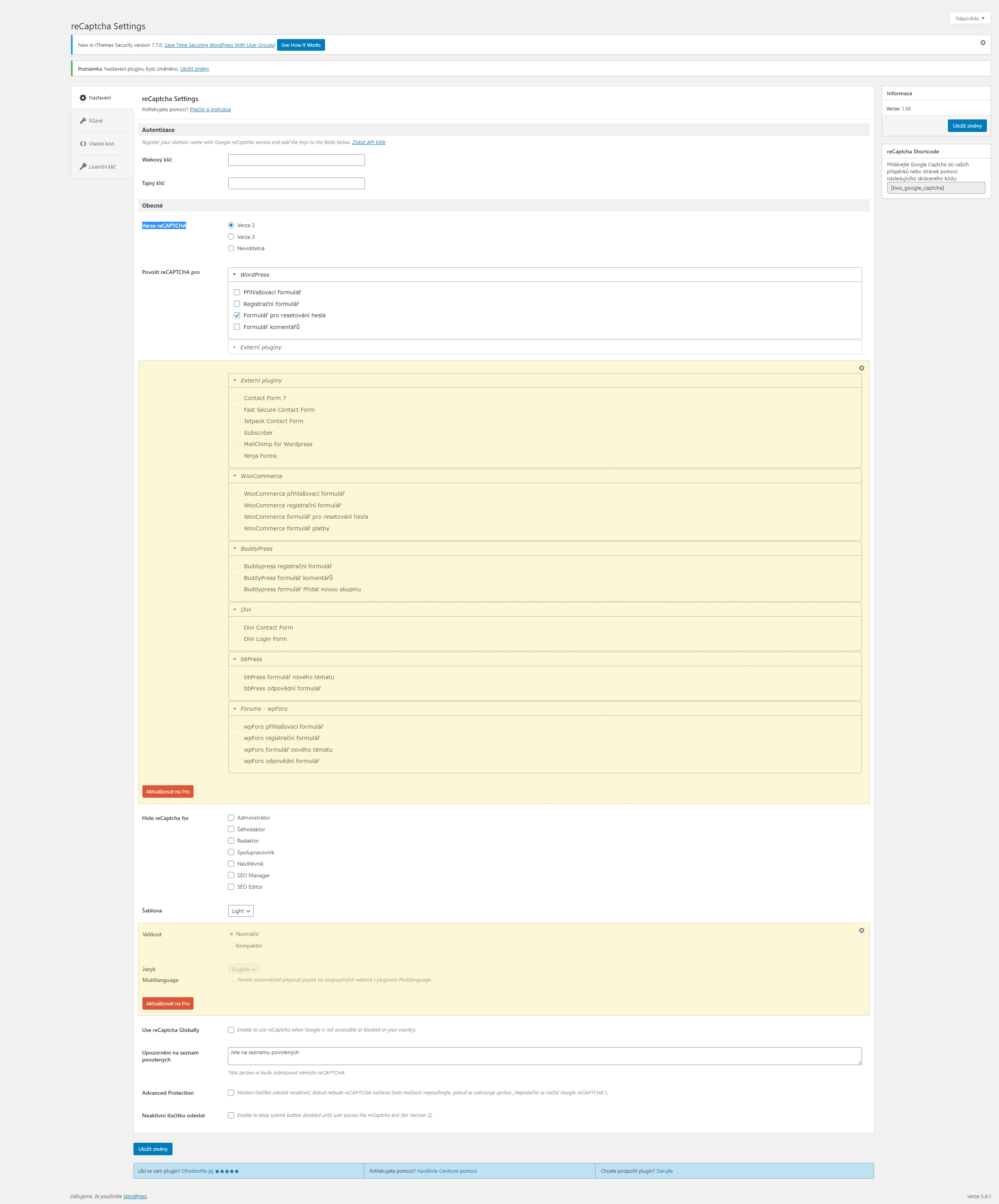This screenshot has height=1204, width=999.
Task: Click Uložit změny link in the notice
Action: tap(194, 69)
